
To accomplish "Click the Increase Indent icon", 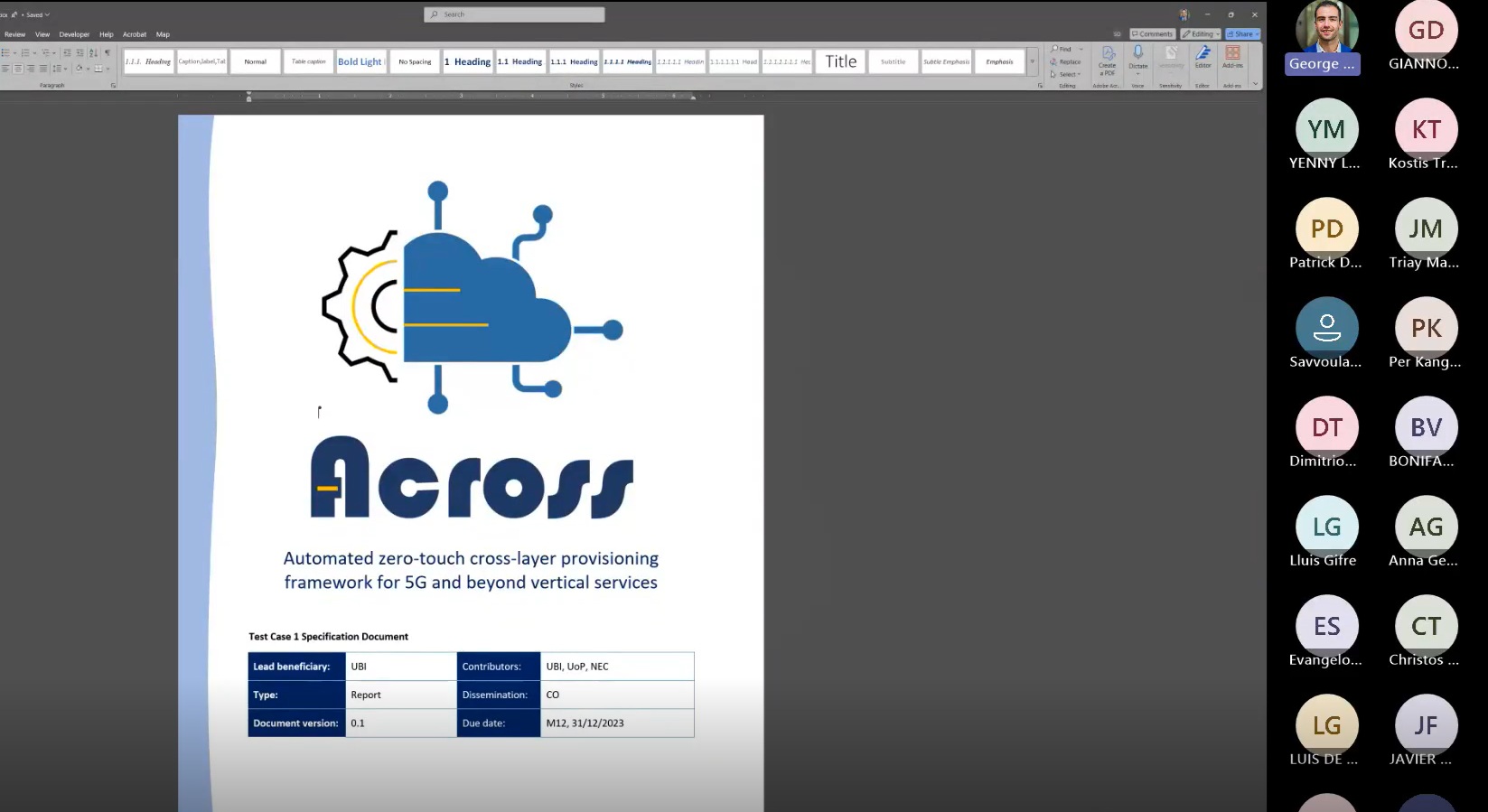I will 80,52.
